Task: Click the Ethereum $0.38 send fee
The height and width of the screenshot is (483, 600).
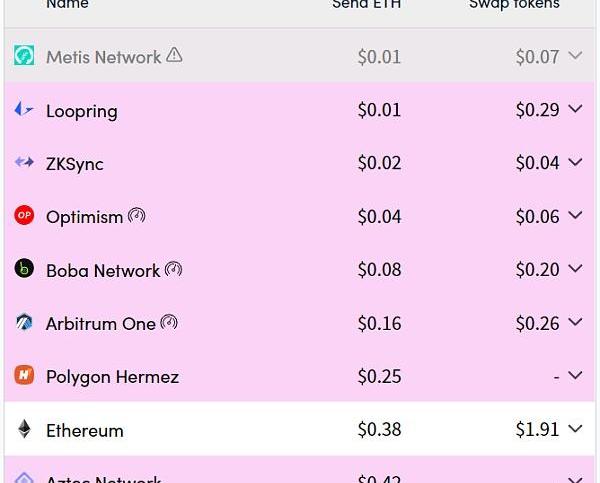Action: tap(379, 430)
